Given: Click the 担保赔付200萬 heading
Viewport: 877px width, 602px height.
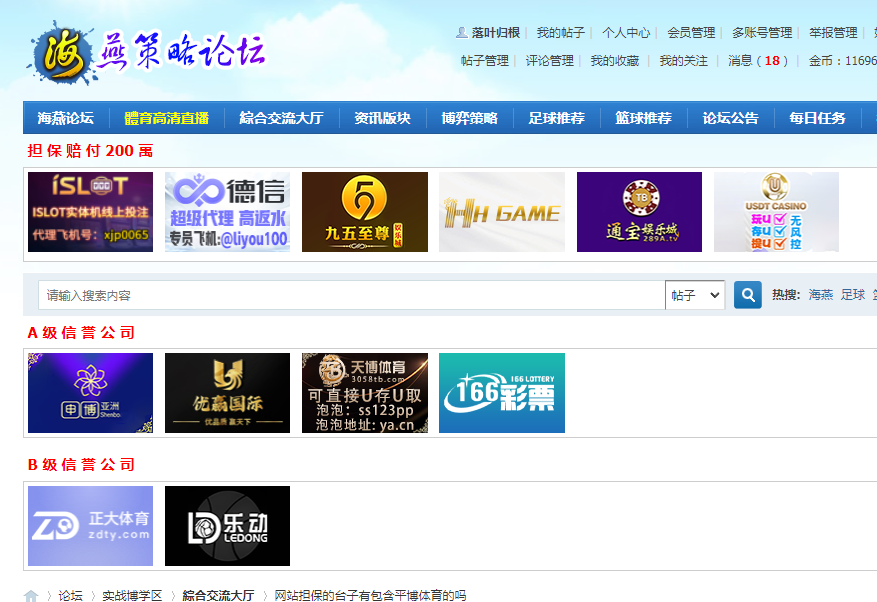Looking at the screenshot, I should coord(90,150).
